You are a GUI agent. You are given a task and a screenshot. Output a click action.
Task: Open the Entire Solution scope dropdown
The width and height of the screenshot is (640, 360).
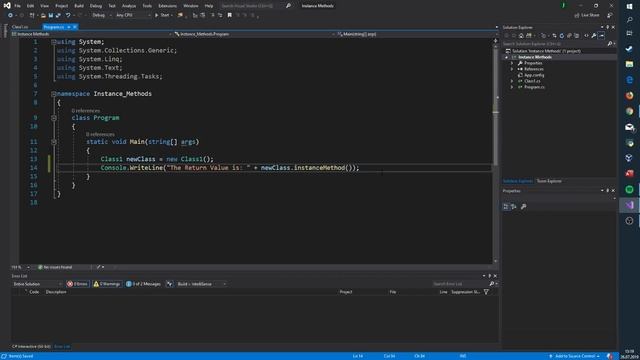(37, 284)
